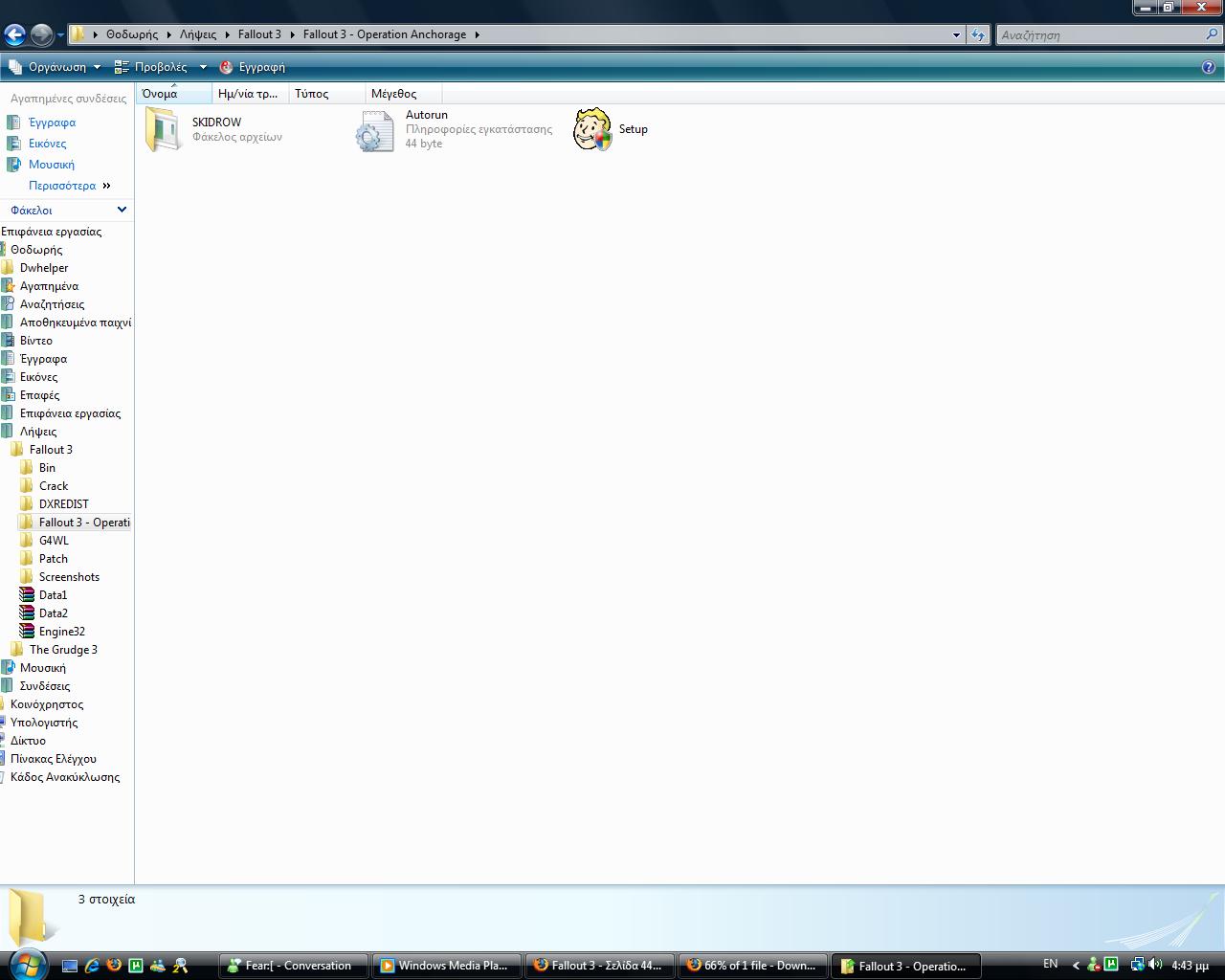Click the magnifier icon in the search box
Screen dimensions: 1225x980
pos(1213,34)
